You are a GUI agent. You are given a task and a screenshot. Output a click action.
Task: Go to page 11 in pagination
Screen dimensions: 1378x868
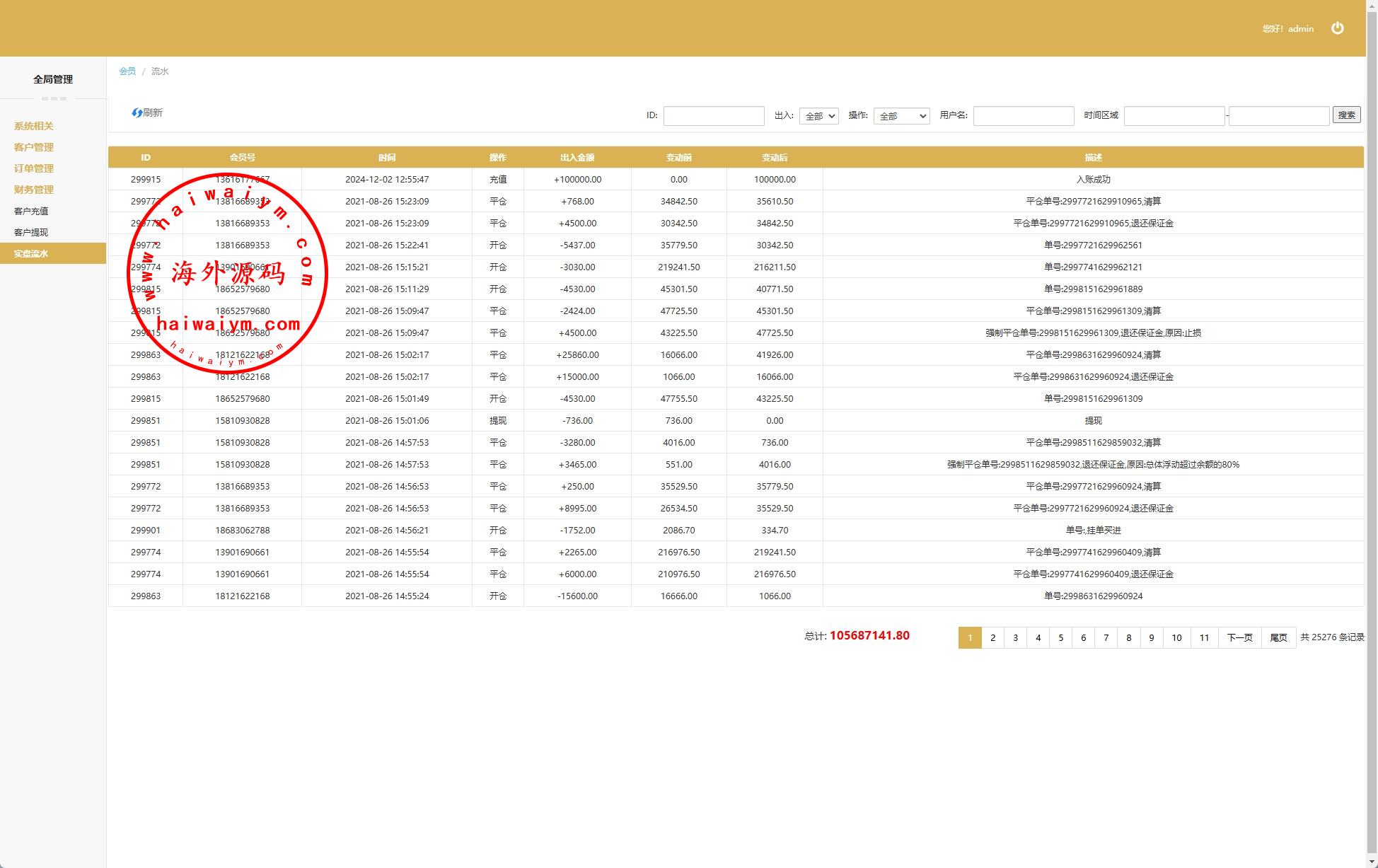tap(1204, 637)
